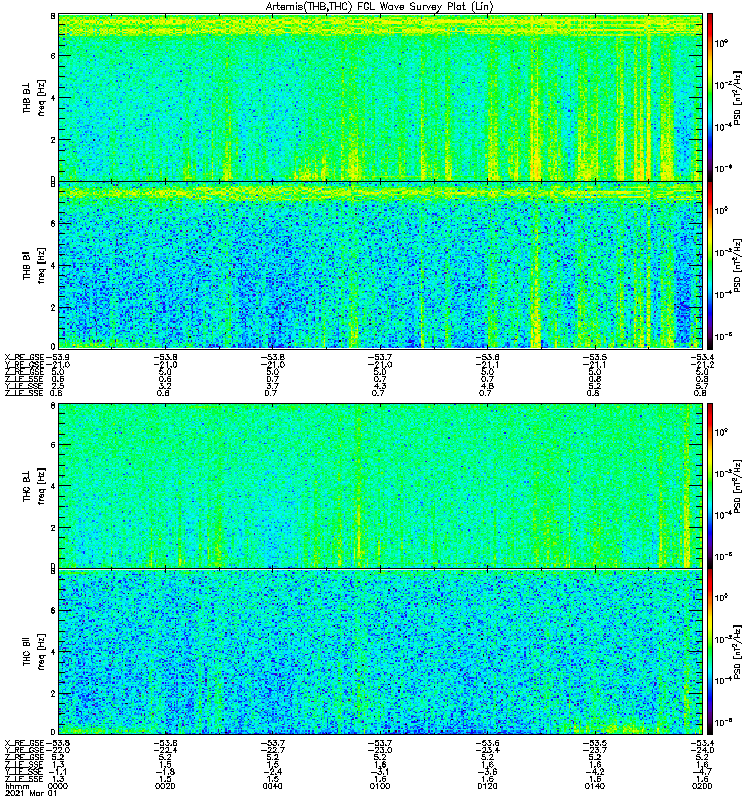Click the colorbar of the THB perpendicular panel
Image resolution: width=750 pixels, height=800 pixels.
(710, 96)
